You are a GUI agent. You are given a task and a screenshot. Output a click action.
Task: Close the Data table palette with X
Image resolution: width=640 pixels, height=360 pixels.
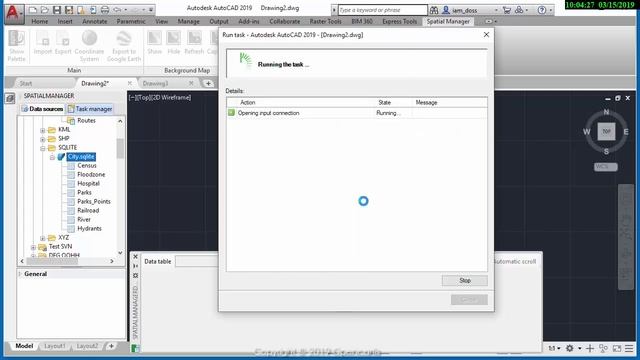[x=136, y=257]
